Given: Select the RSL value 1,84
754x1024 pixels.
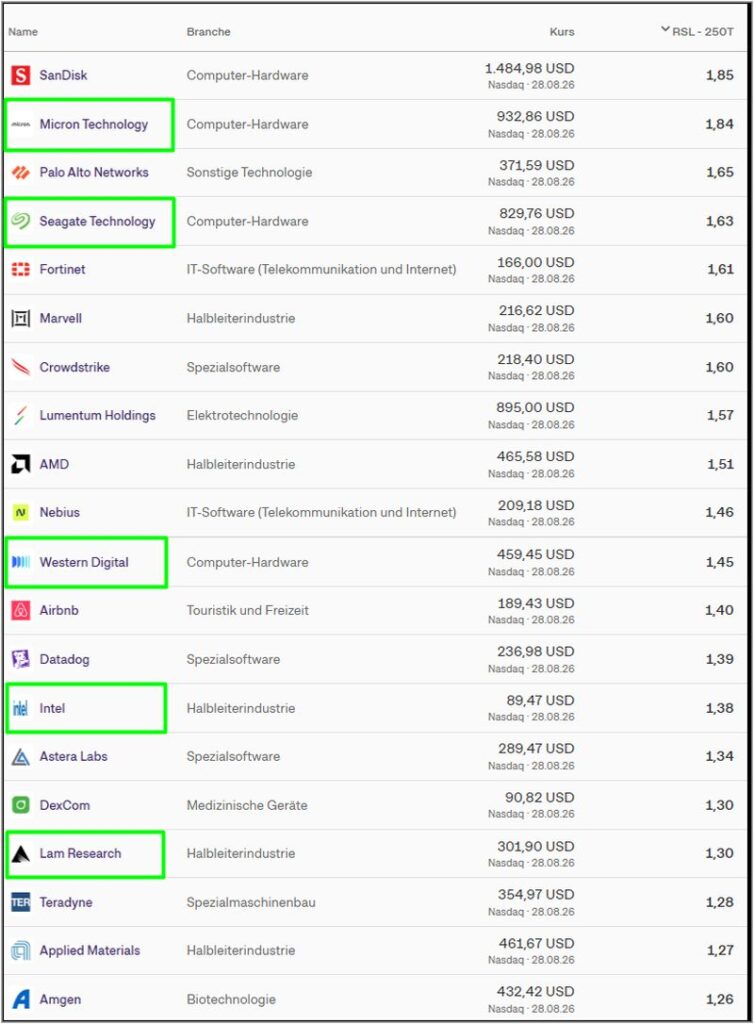Looking at the screenshot, I should [x=720, y=124].
